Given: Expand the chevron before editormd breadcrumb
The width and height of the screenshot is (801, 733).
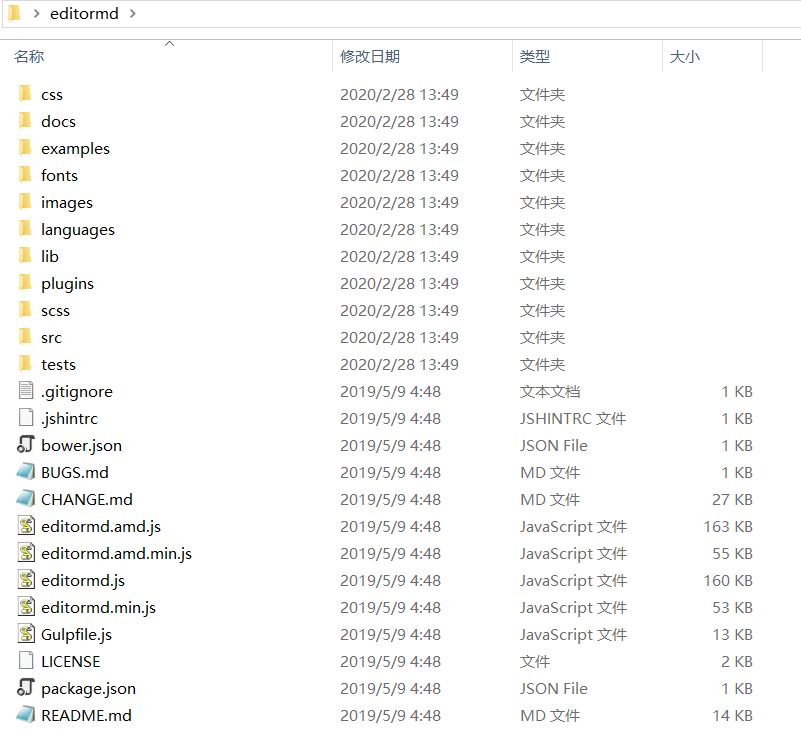Looking at the screenshot, I should point(36,13).
